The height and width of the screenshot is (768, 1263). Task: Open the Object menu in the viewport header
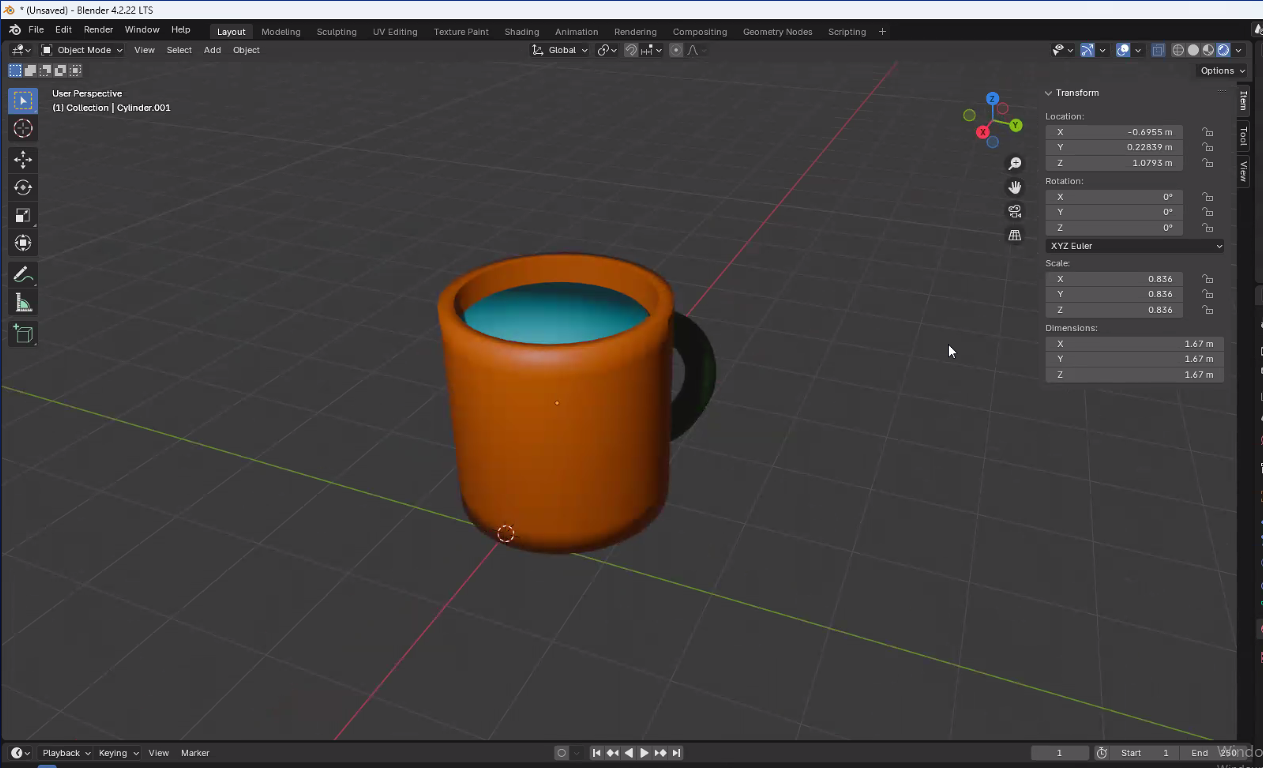click(x=246, y=50)
